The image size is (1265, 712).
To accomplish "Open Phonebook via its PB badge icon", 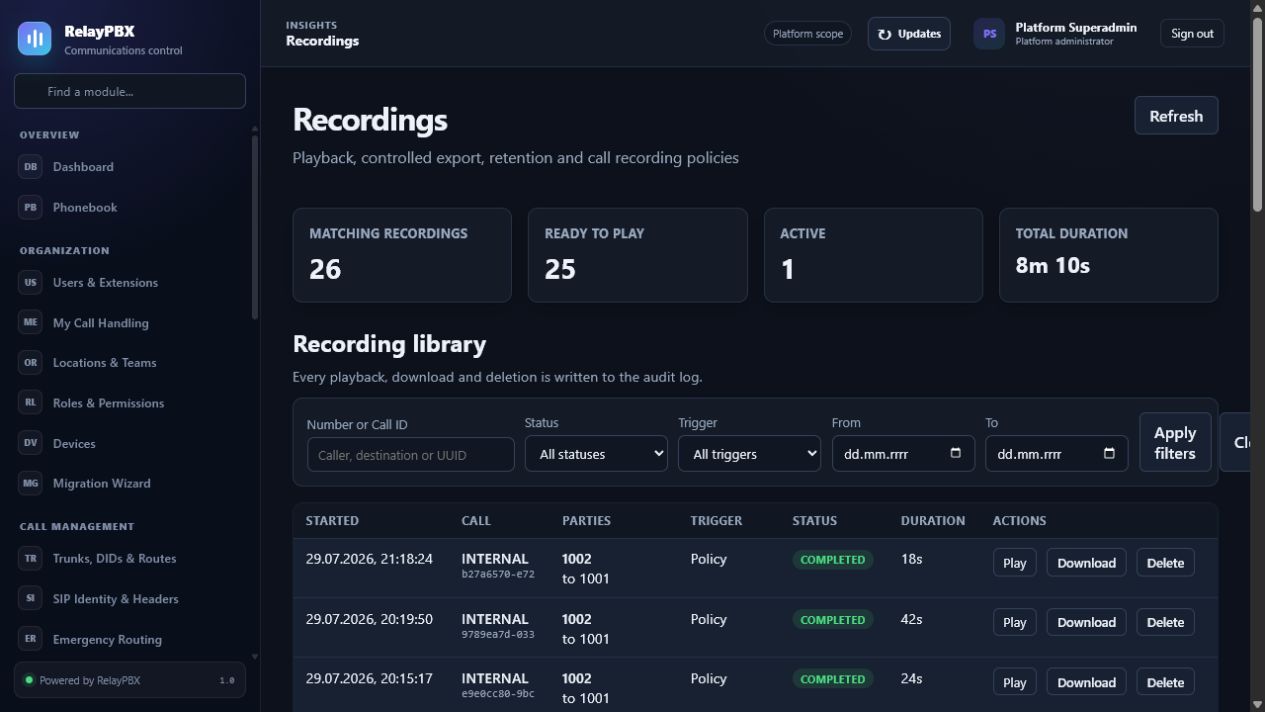I will (30, 207).
